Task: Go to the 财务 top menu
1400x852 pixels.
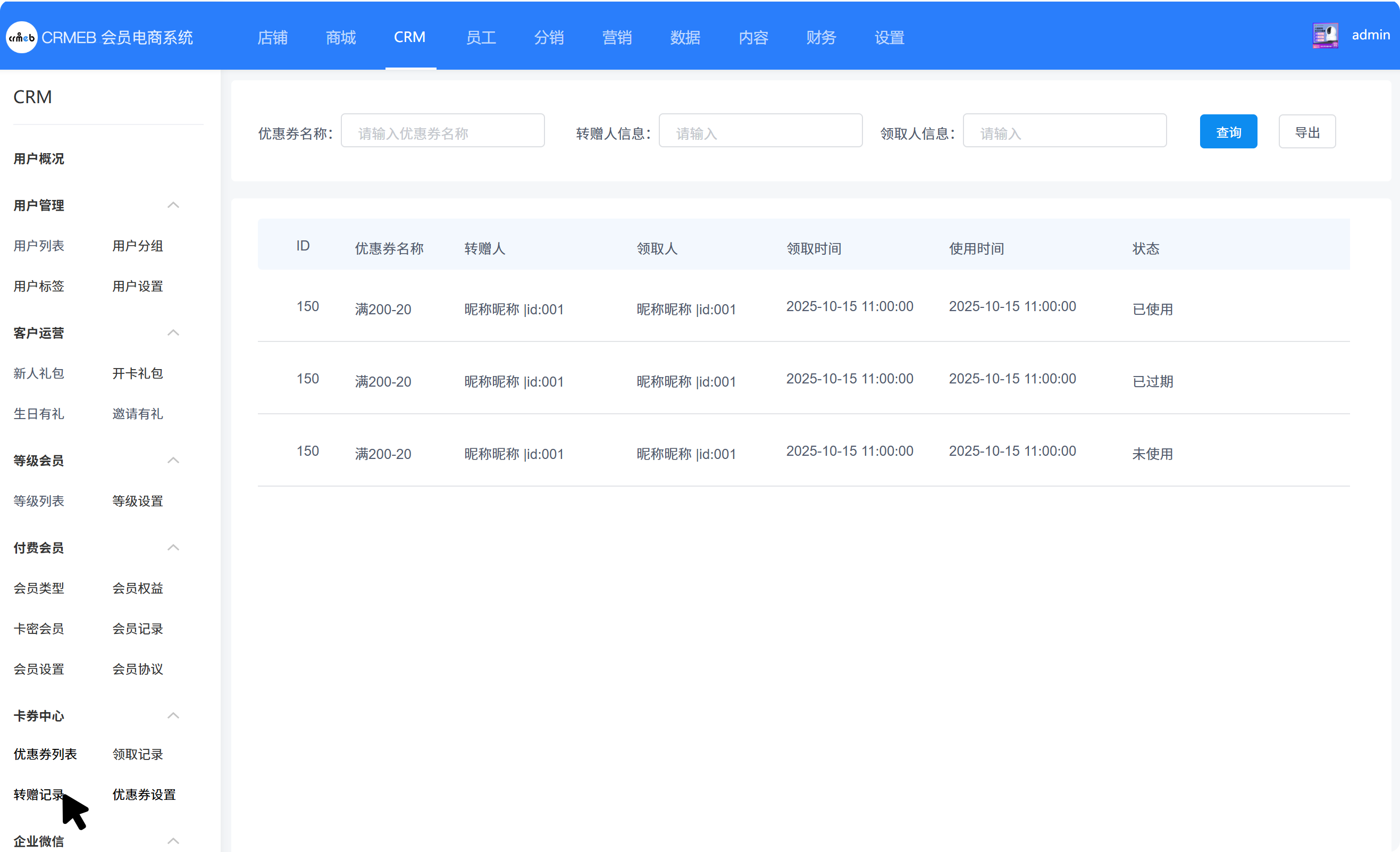Action: [821, 38]
